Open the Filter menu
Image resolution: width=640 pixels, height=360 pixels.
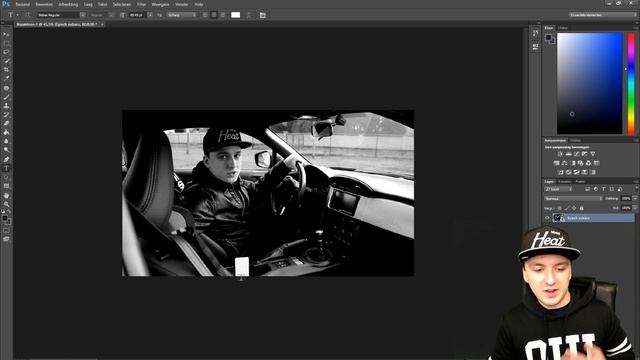[x=141, y=4]
